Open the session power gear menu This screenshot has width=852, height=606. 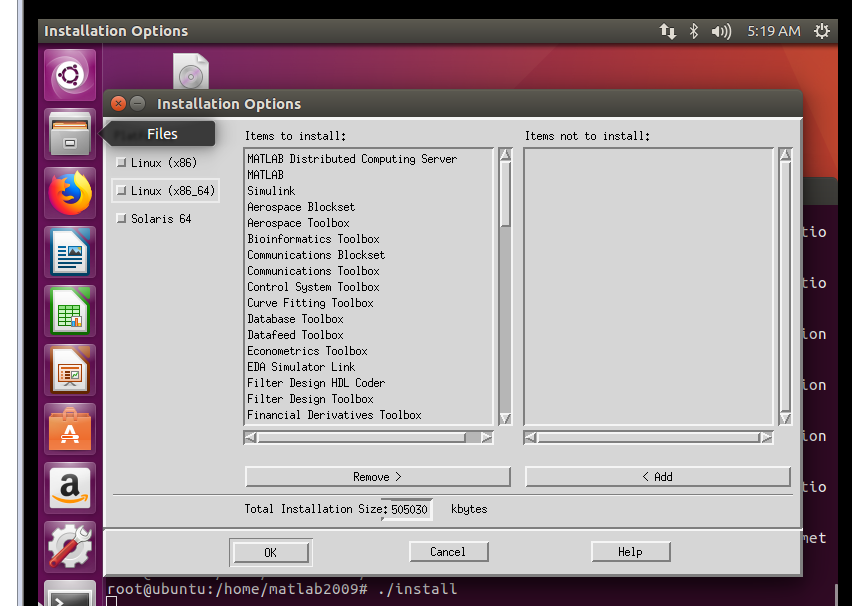(x=822, y=31)
